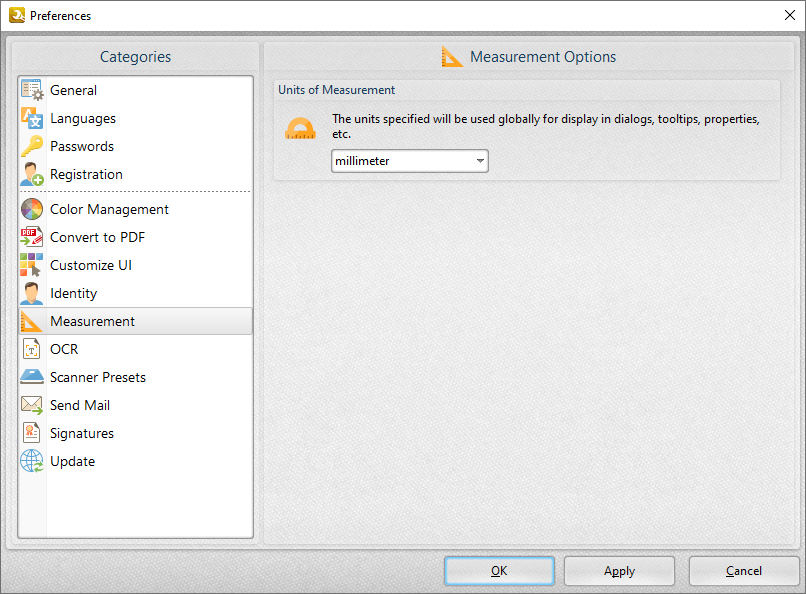The image size is (806, 594).
Task: Select the Convert to PDF icon
Action: click(x=31, y=237)
